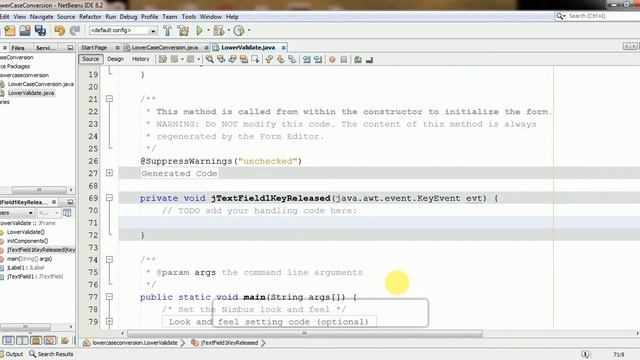
Task: Select LowerValidate.java in the project tree
Action: pos(31,93)
